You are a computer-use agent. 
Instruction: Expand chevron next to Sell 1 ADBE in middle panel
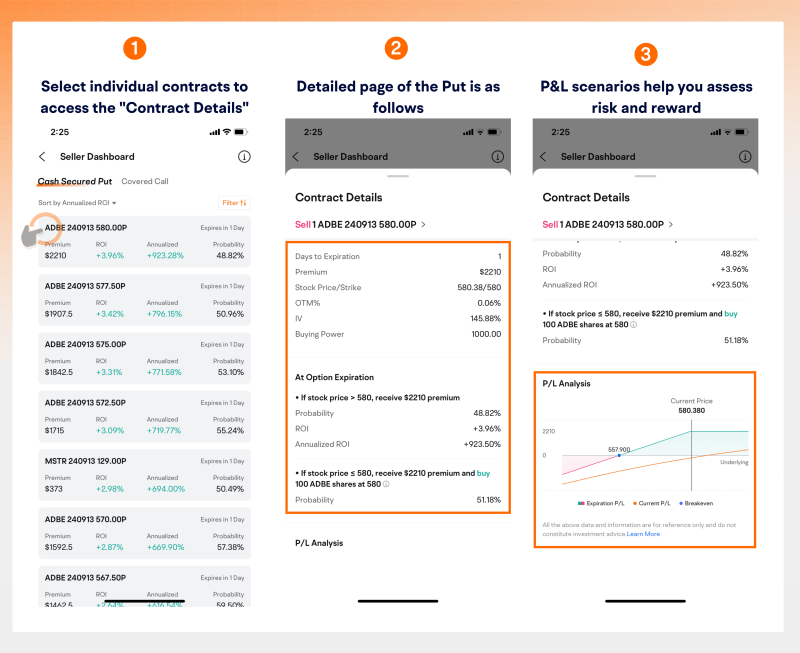point(423,224)
